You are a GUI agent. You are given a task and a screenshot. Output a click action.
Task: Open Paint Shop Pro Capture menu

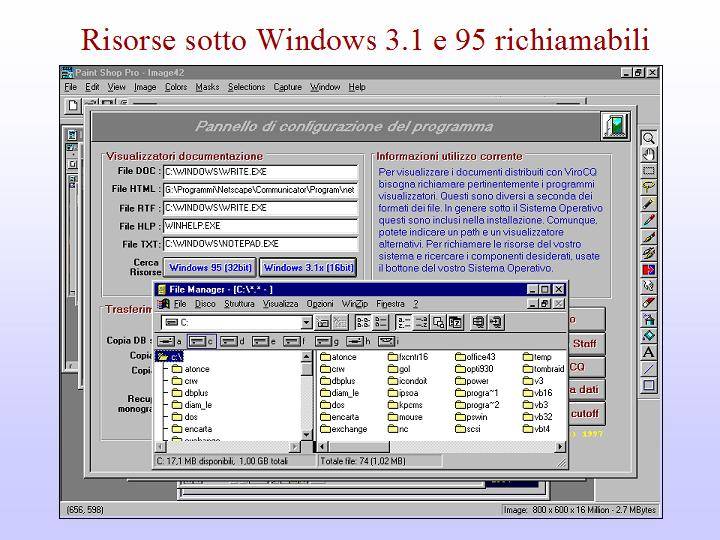[x=287, y=87]
